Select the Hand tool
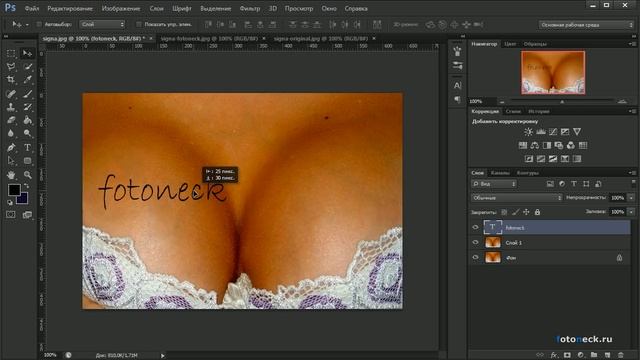This screenshot has width=640, height=360. tap(11, 175)
